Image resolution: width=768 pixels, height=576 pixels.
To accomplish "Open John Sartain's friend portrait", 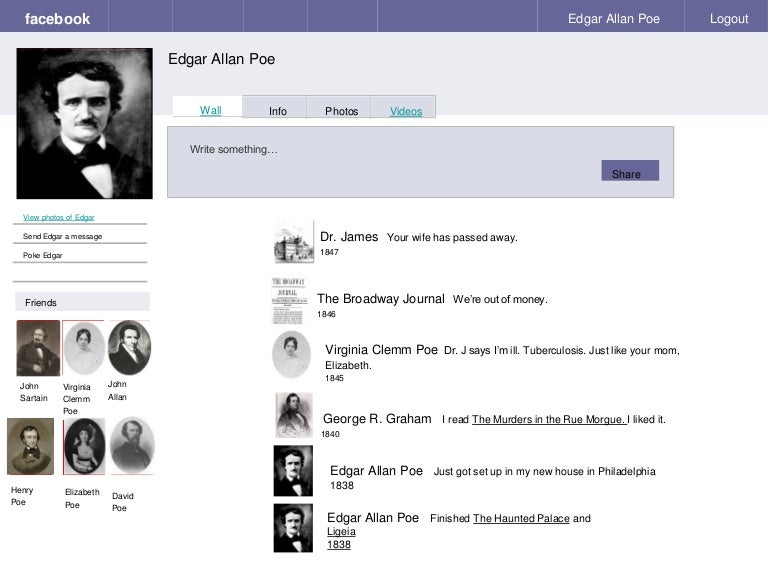I will tap(38, 348).
